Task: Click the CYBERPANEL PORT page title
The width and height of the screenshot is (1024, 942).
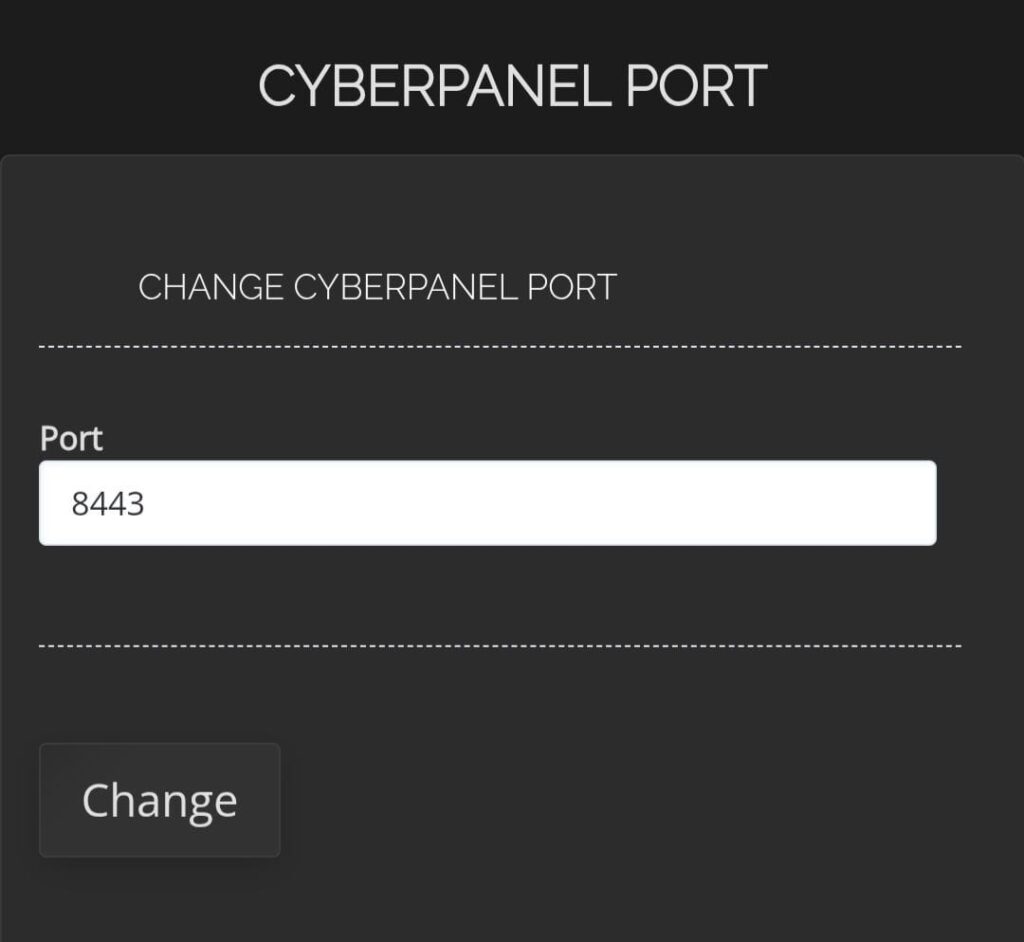Action: tap(512, 86)
